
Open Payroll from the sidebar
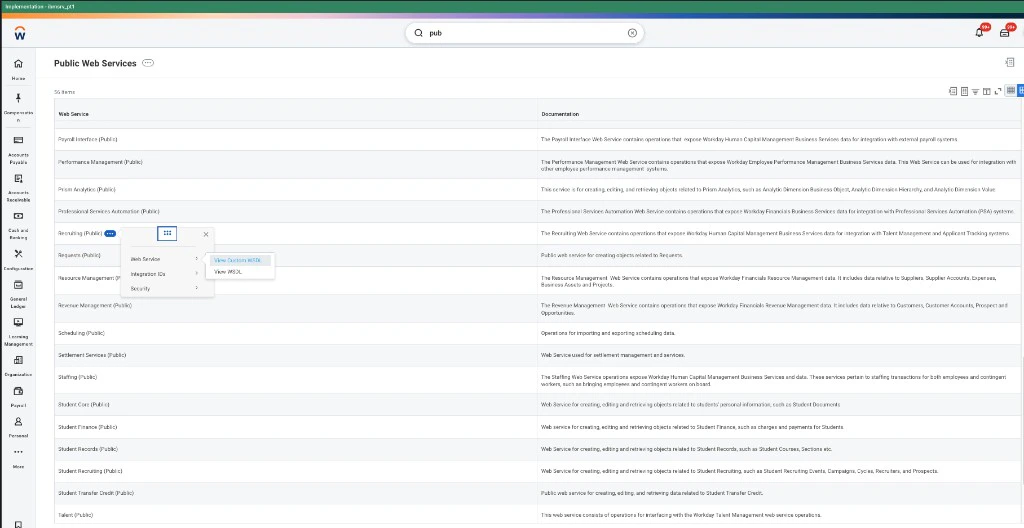pyautogui.click(x=18, y=397)
